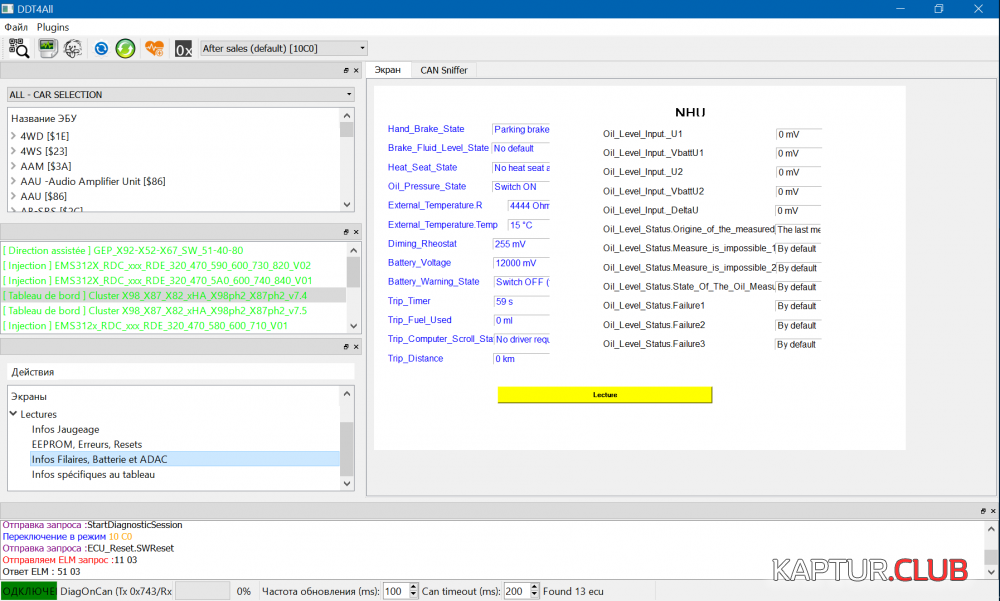Open the ALL - CAR SELECTION dropdown
This screenshot has width=1000, height=601.
(181, 94)
